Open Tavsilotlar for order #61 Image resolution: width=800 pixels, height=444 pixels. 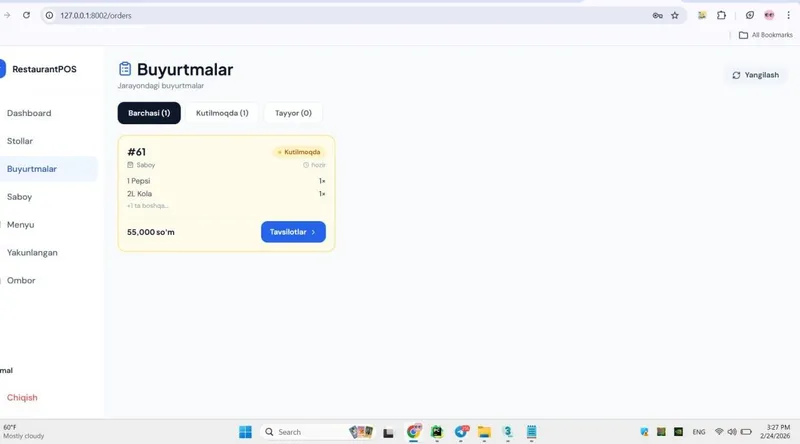point(293,232)
